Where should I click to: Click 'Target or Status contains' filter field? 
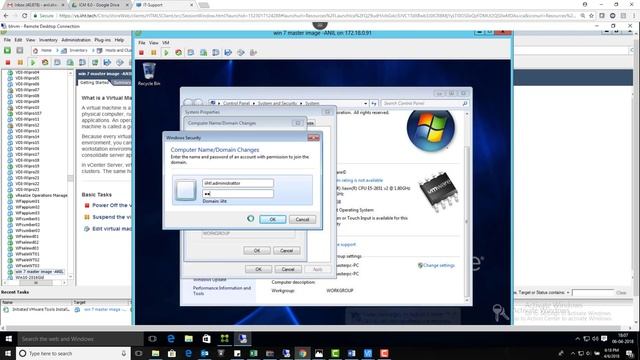coord(593,293)
